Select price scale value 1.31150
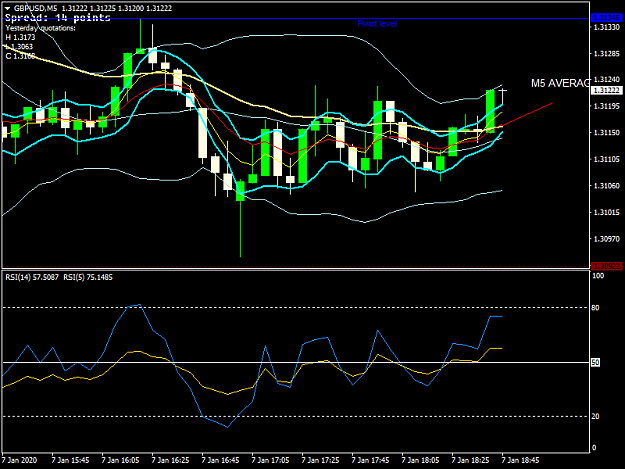The width and height of the screenshot is (625, 469). (x=607, y=133)
